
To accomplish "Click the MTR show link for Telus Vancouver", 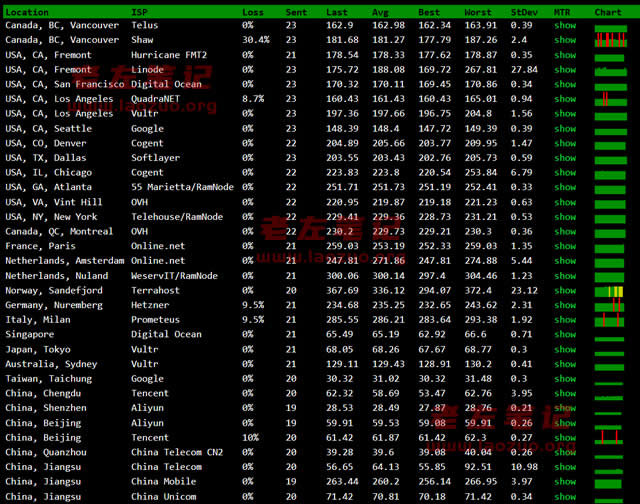I will point(565,25).
